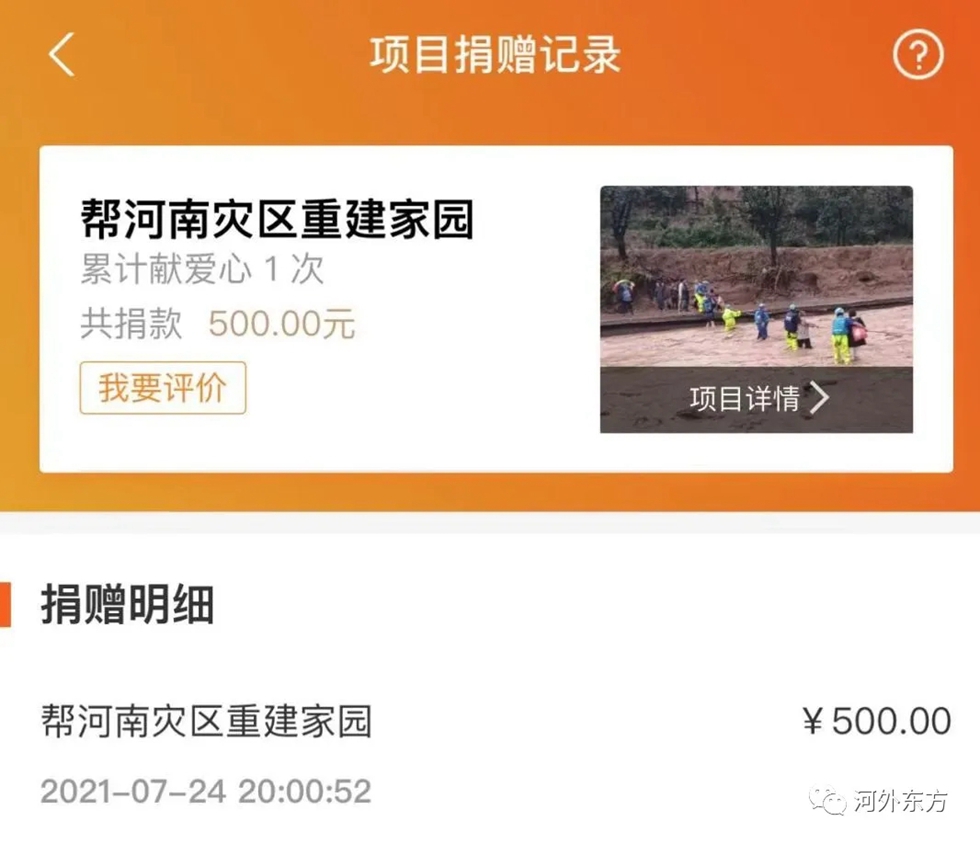
Task: Click the ¥500.00 amount in detail row
Action: (x=877, y=721)
